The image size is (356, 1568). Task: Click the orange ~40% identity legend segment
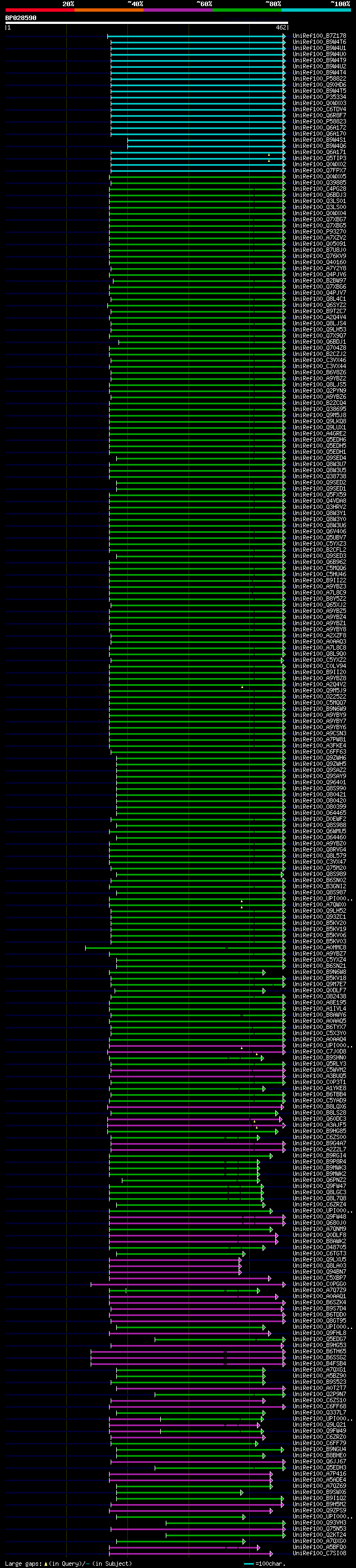pyautogui.click(x=109, y=10)
